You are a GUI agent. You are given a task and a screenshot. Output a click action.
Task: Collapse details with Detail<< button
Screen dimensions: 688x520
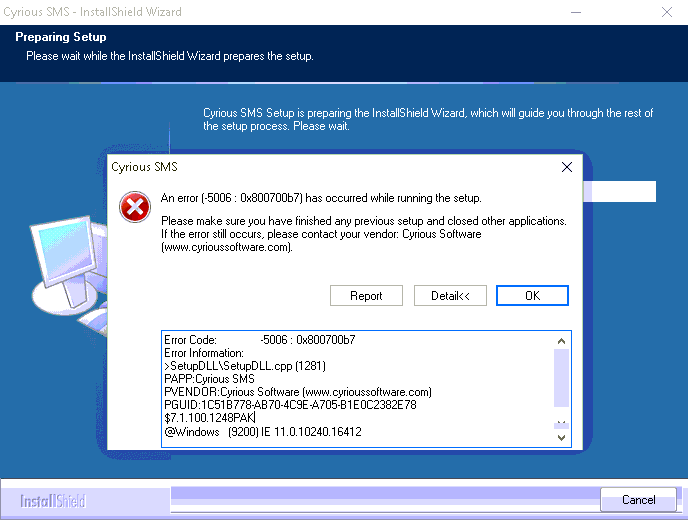pyautogui.click(x=450, y=295)
